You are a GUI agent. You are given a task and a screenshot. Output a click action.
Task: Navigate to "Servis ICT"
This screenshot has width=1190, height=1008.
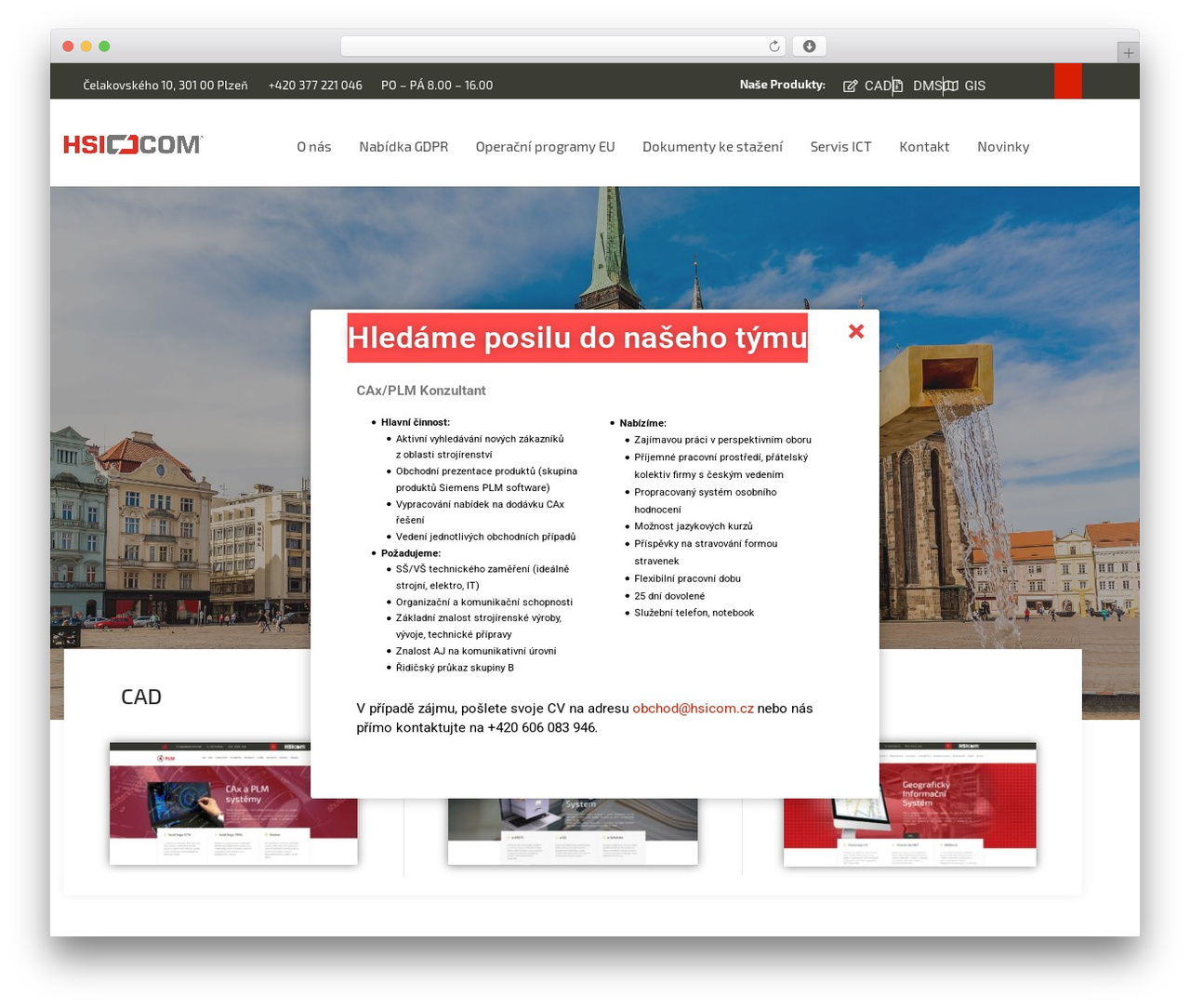tap(840, 147)
